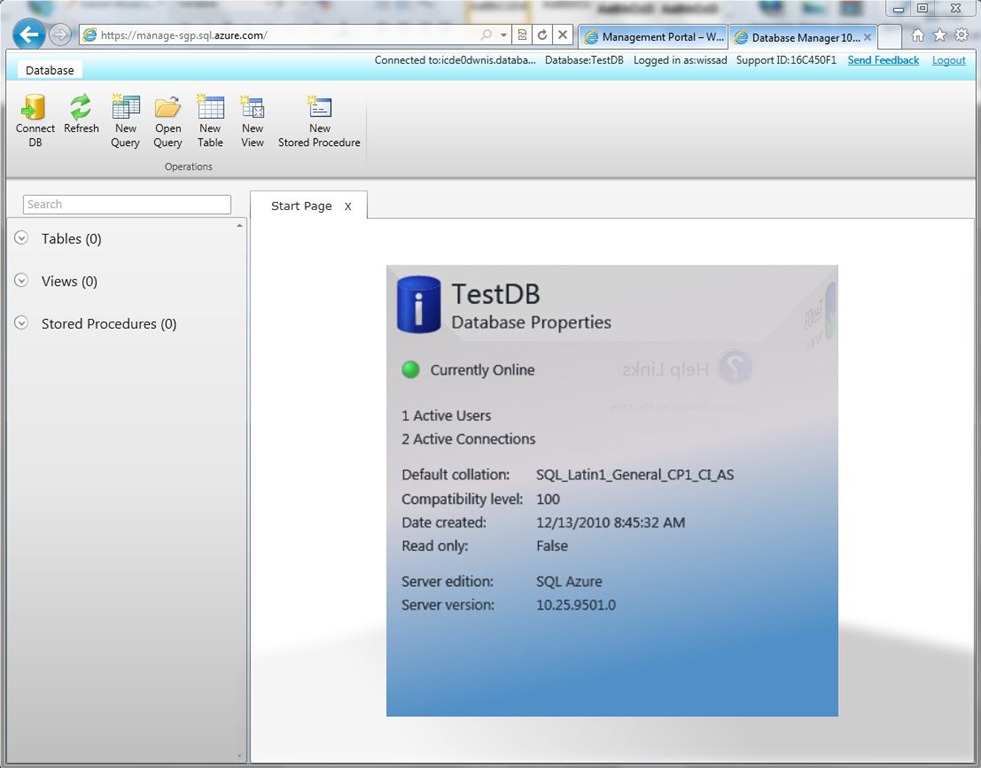
Task: Stop loading with the X icon
Action: 562,35
